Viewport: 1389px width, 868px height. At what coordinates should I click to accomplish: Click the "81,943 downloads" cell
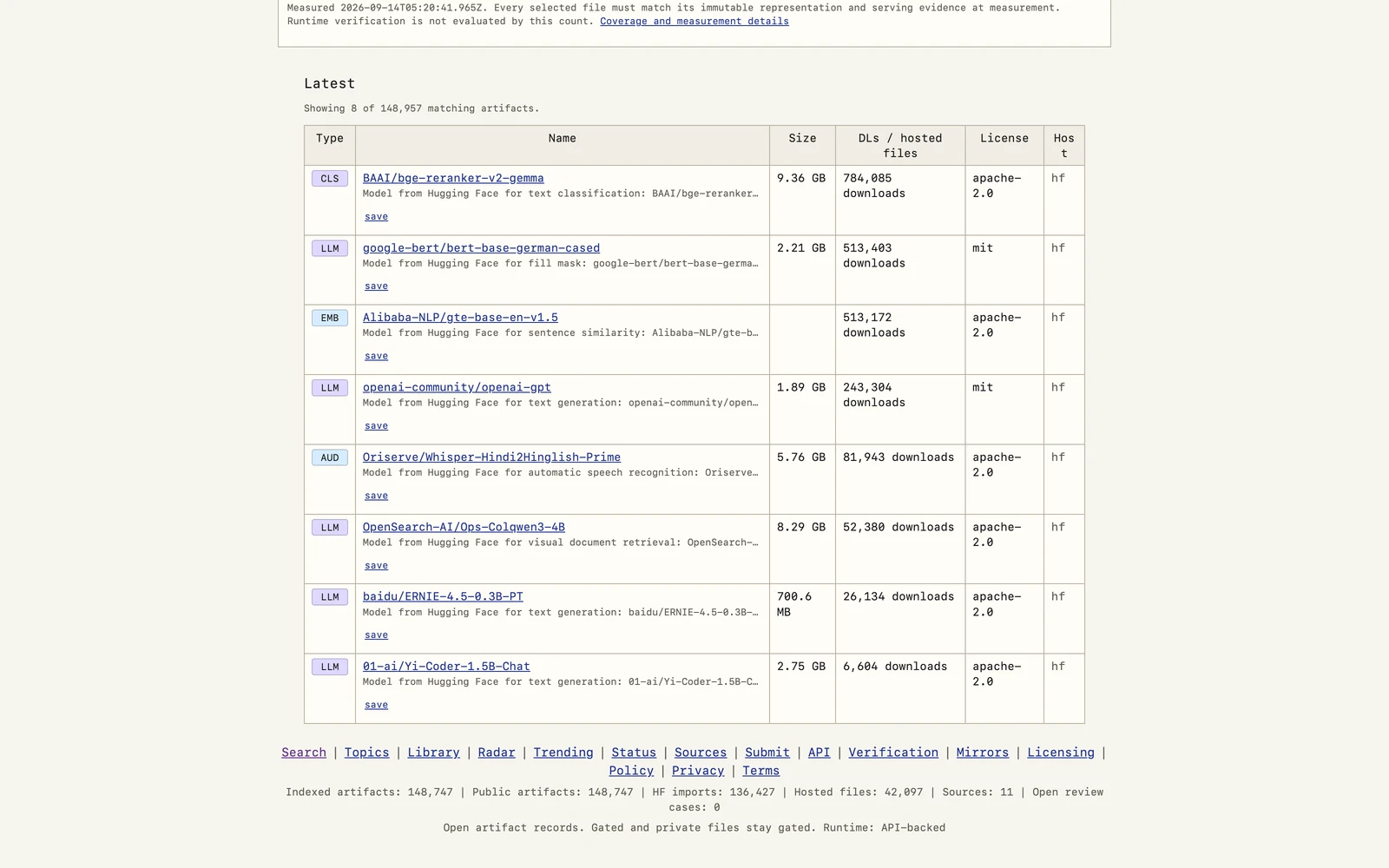[x=900, y=479]
